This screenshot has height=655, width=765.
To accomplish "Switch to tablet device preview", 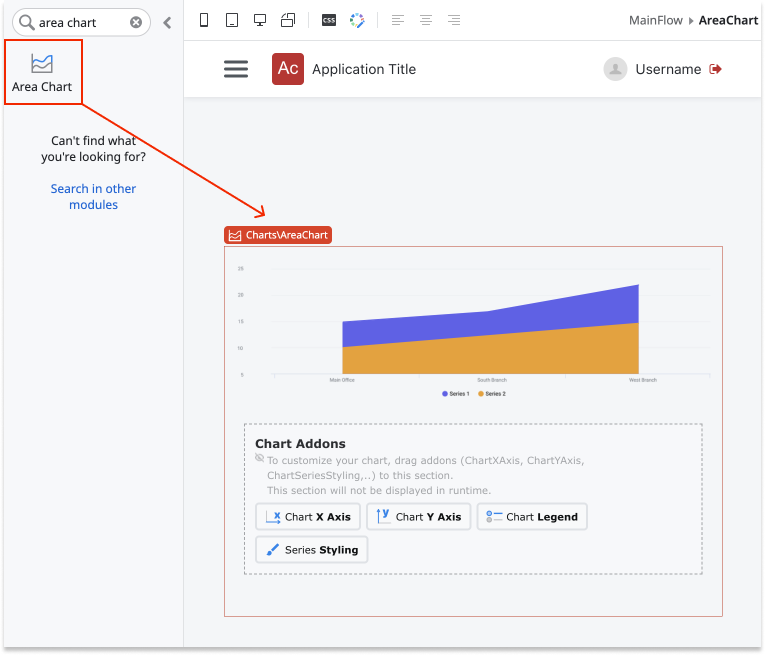I will (x=232, y=20).
